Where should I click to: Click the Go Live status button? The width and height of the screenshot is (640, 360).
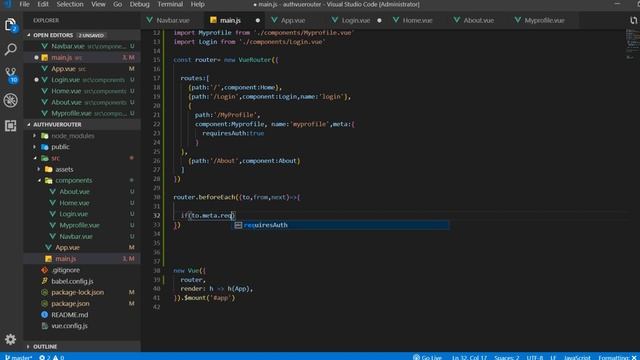coord(427,357)
